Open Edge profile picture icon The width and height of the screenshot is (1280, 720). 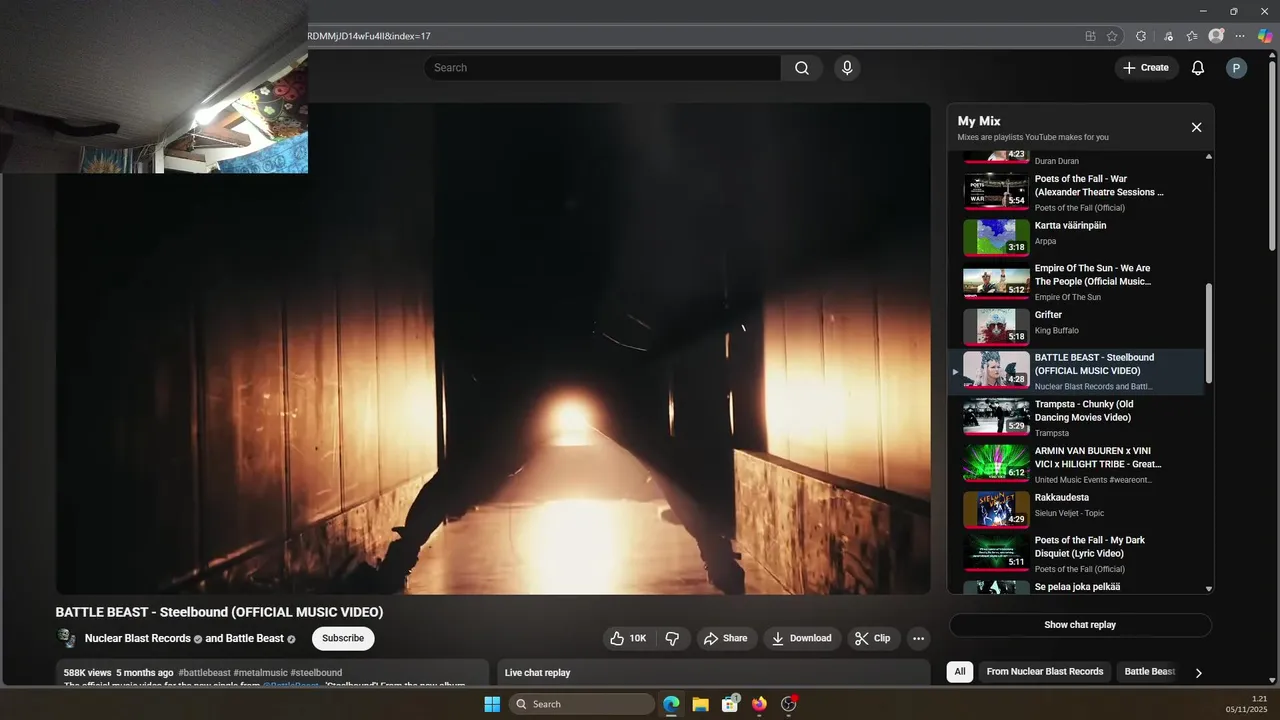tap(1216, 36)
